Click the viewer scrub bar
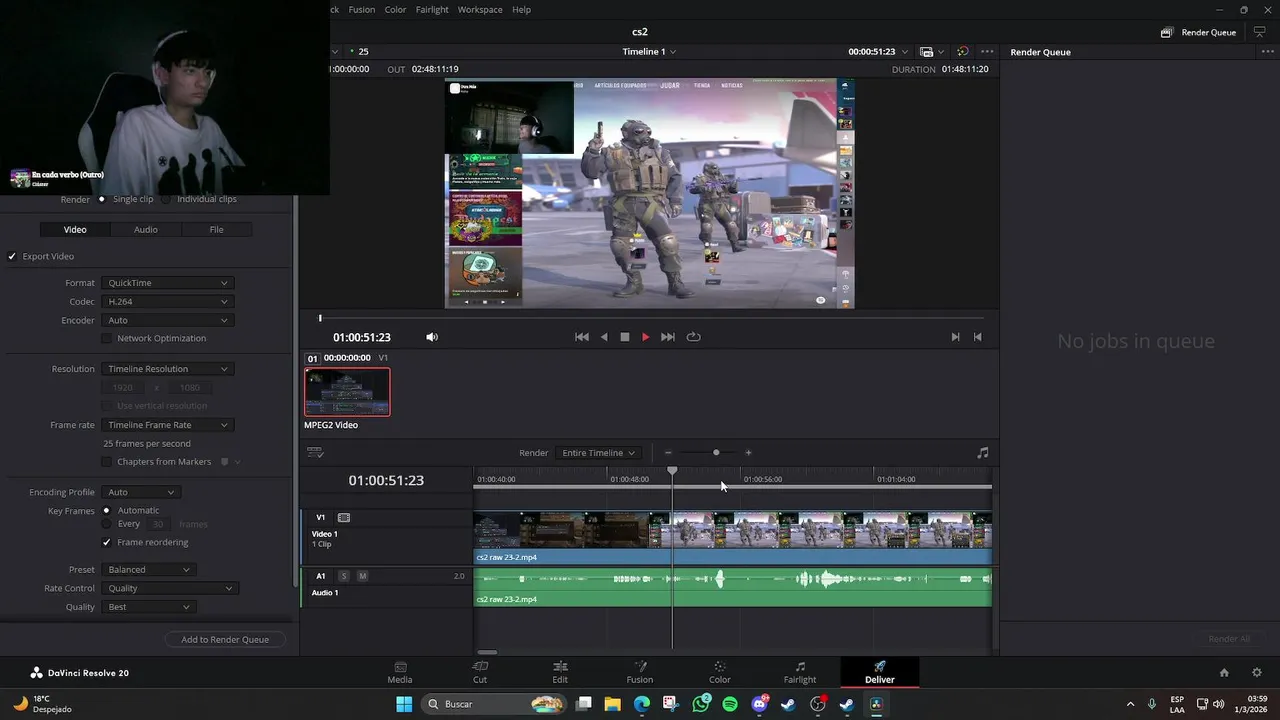Screen dimensions: 1280x720 pyautogui.click(x=650, y=318)
